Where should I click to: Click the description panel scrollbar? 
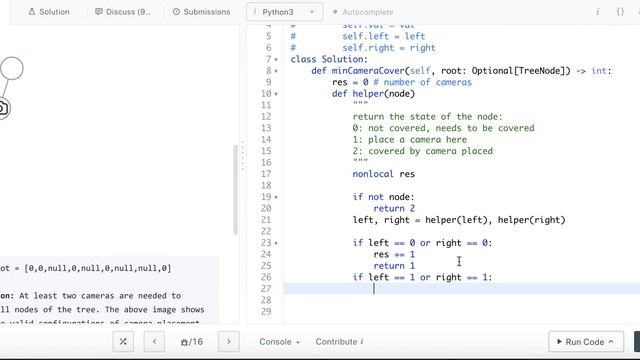coord(236,190)
